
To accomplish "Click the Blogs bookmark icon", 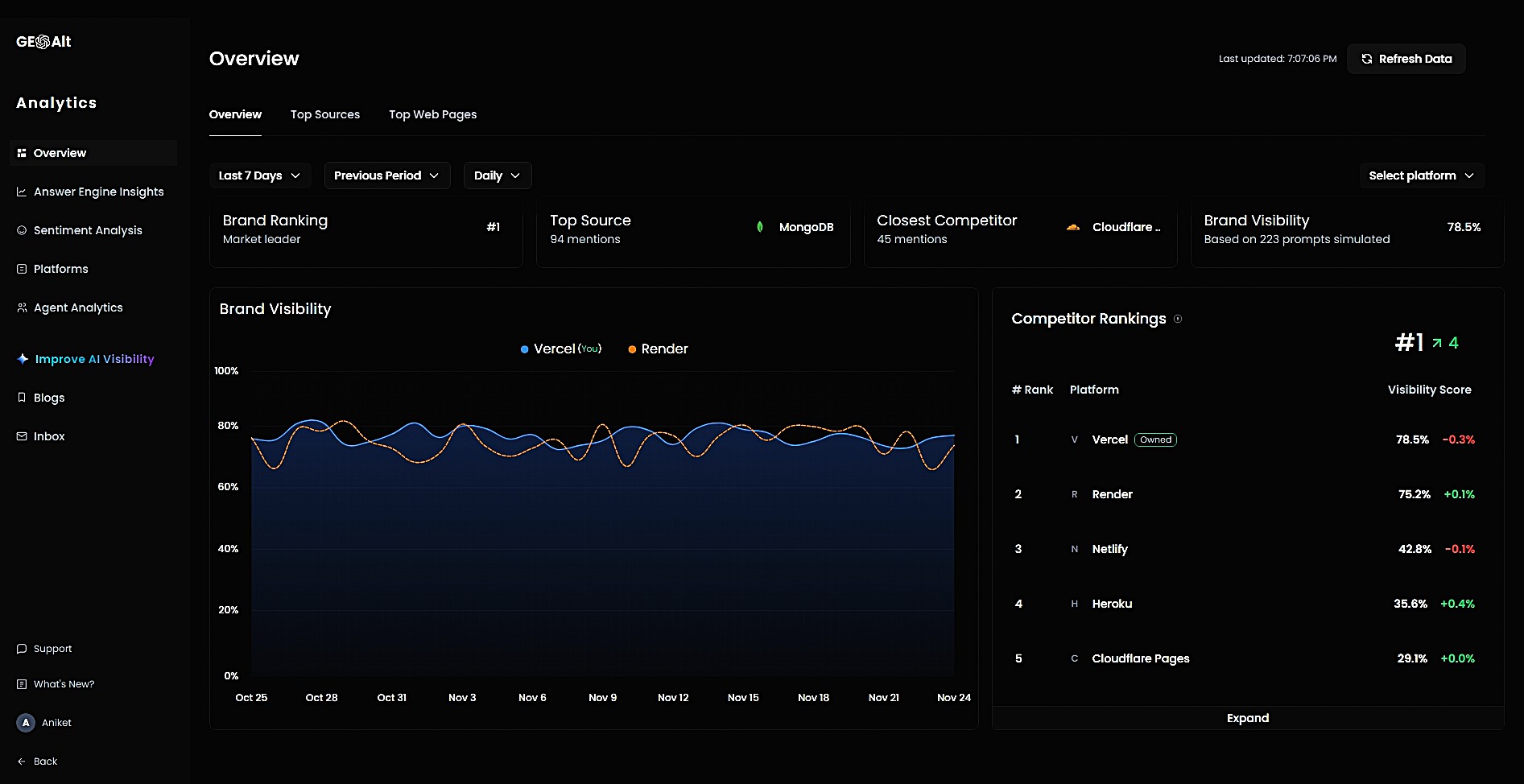I will tap(22, 398).
